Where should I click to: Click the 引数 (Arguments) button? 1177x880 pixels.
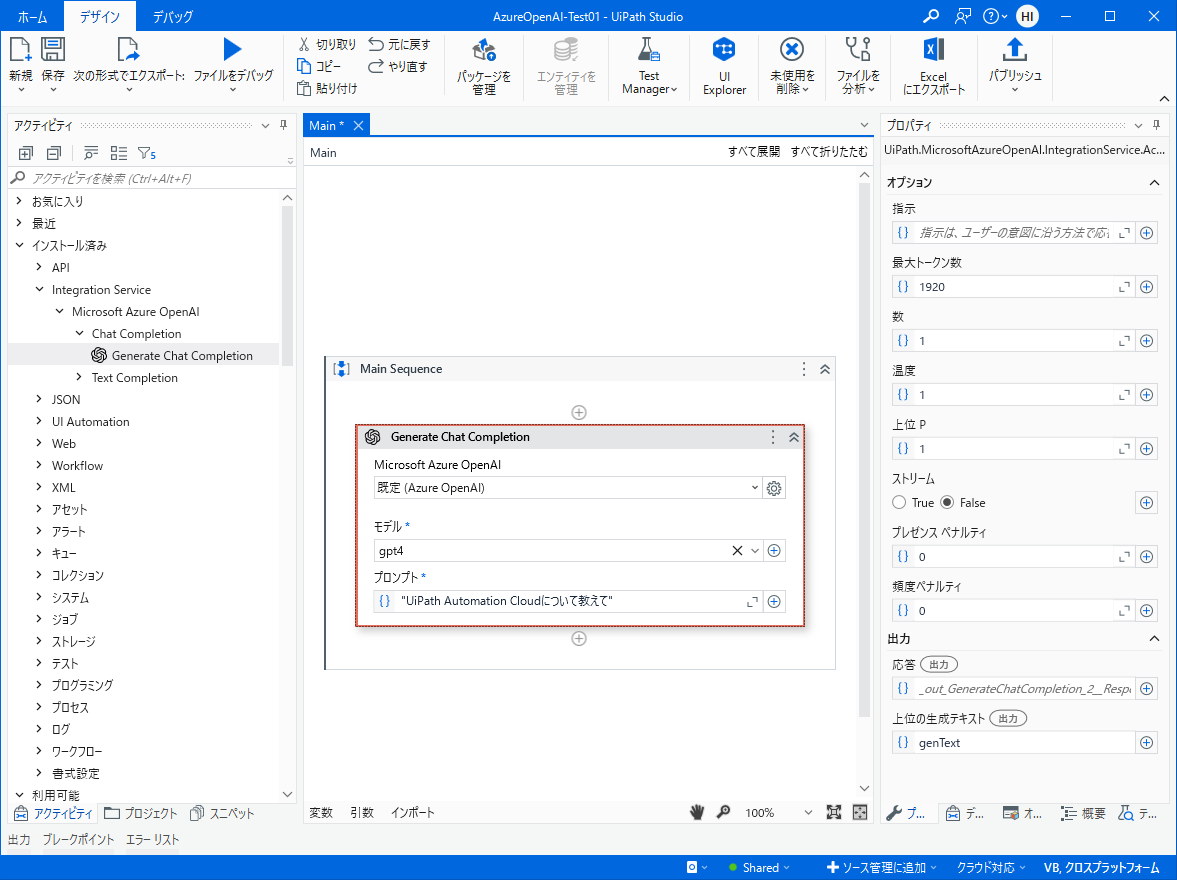[x=362, y=812]
